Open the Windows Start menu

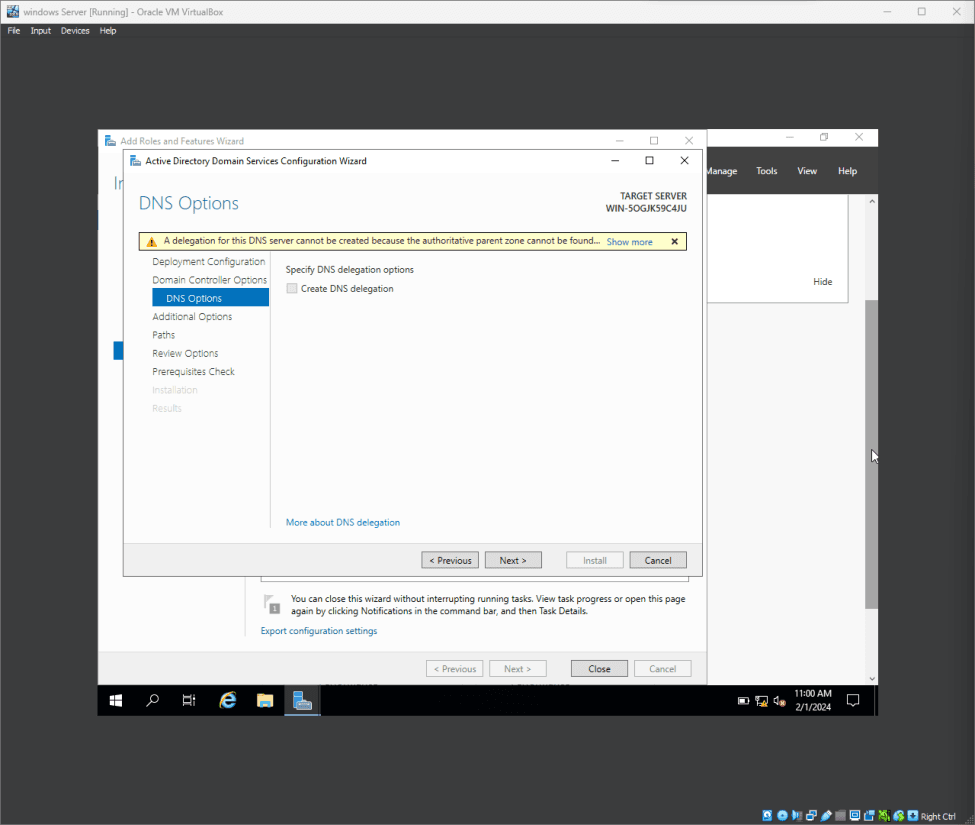(116, 701)
